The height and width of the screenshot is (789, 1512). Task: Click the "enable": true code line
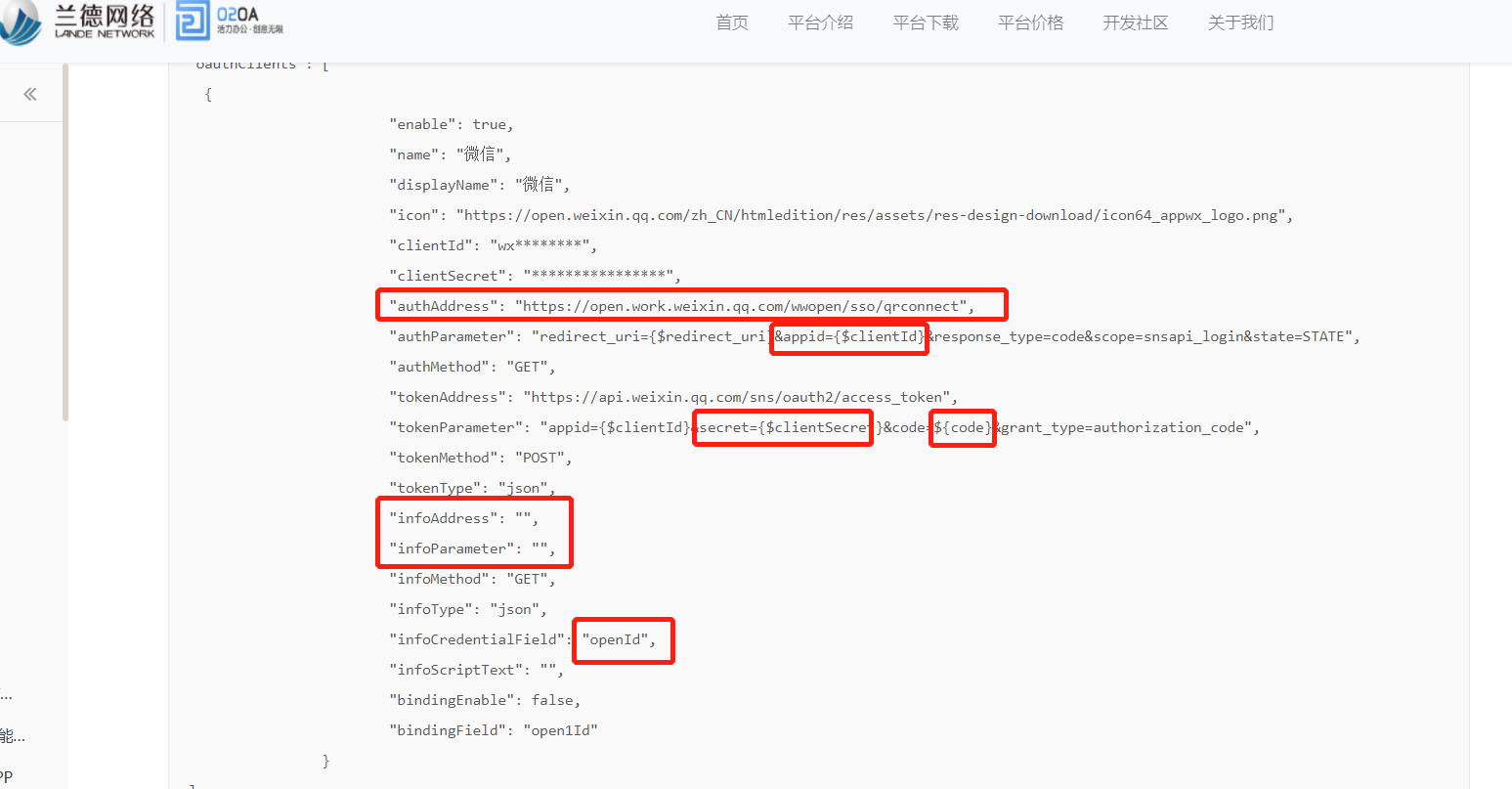(452, 124)
